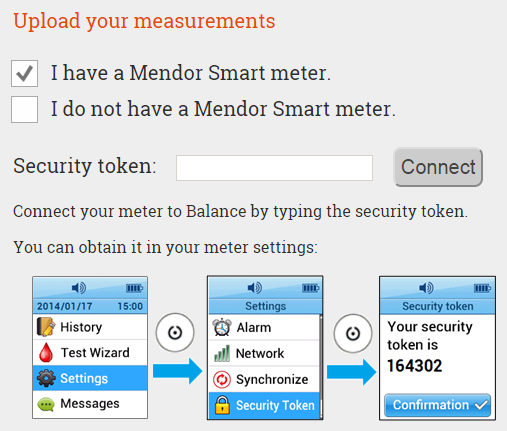Image resolution: width=507 pixels, height=431 pixels.
Task: Click the blue Confirmation button
Action: pos(437,405)
